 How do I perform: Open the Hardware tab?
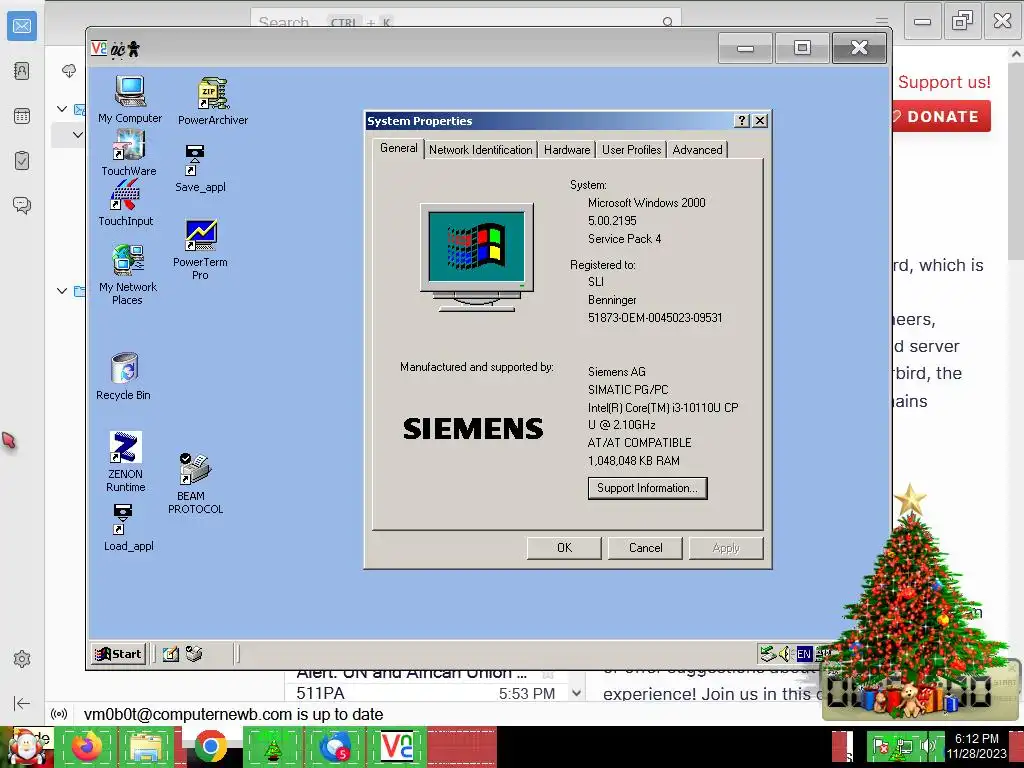point(567,150)
